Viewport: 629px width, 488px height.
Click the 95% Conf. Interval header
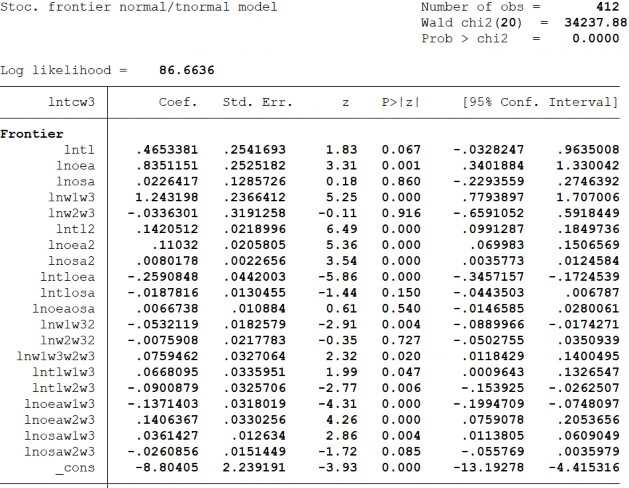coord(541,102)
